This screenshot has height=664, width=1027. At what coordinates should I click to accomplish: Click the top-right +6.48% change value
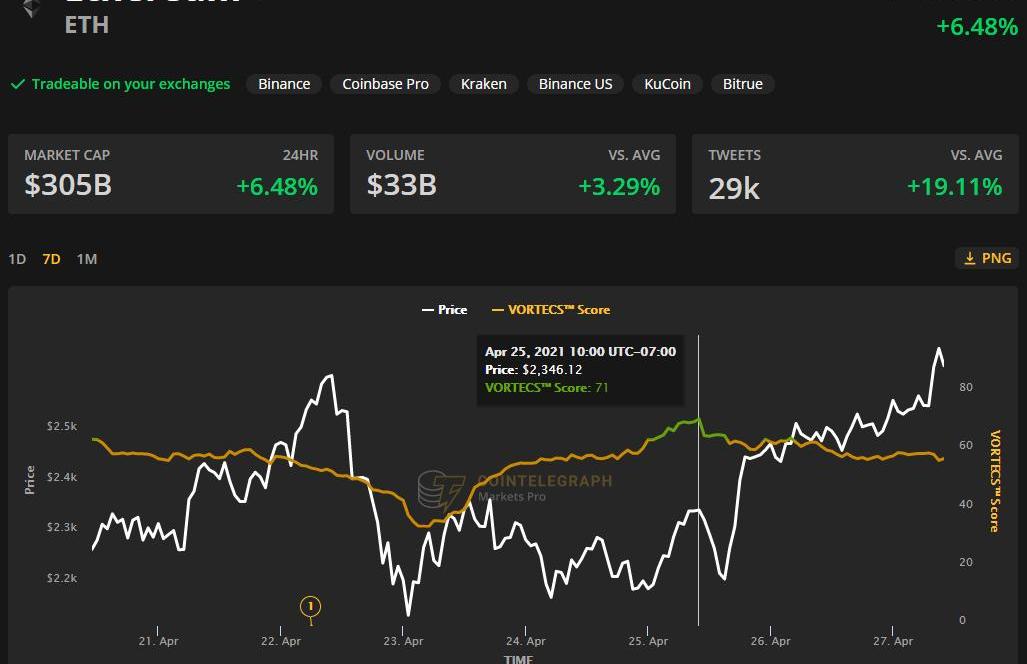(977, 27)
